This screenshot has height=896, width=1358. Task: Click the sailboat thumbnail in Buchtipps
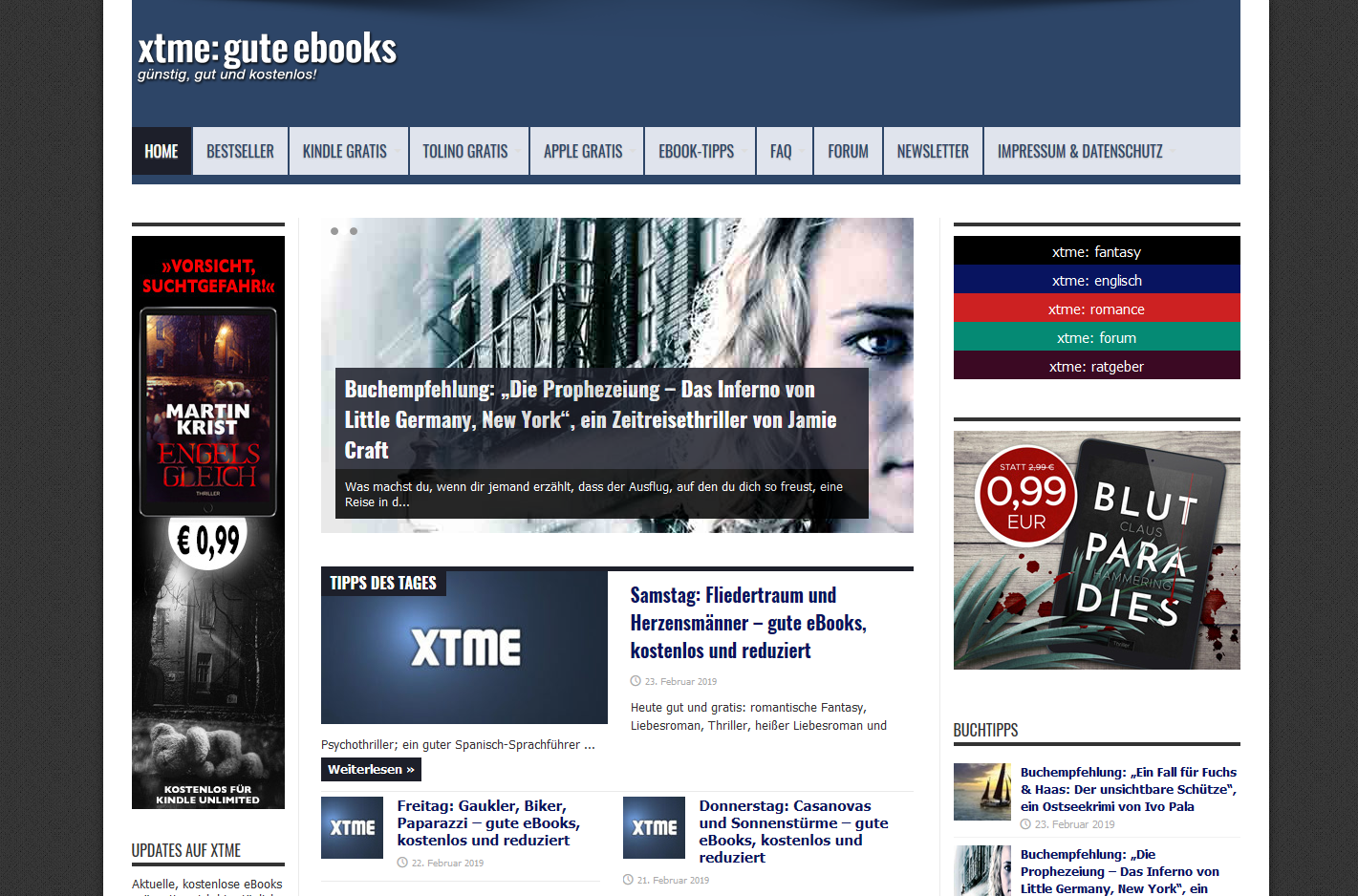[x=981, y=791]
